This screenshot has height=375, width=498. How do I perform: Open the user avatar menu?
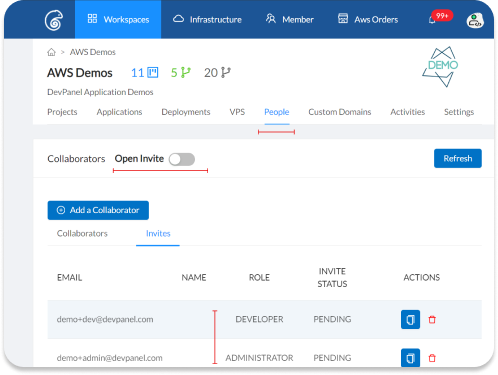coord(475,21)
